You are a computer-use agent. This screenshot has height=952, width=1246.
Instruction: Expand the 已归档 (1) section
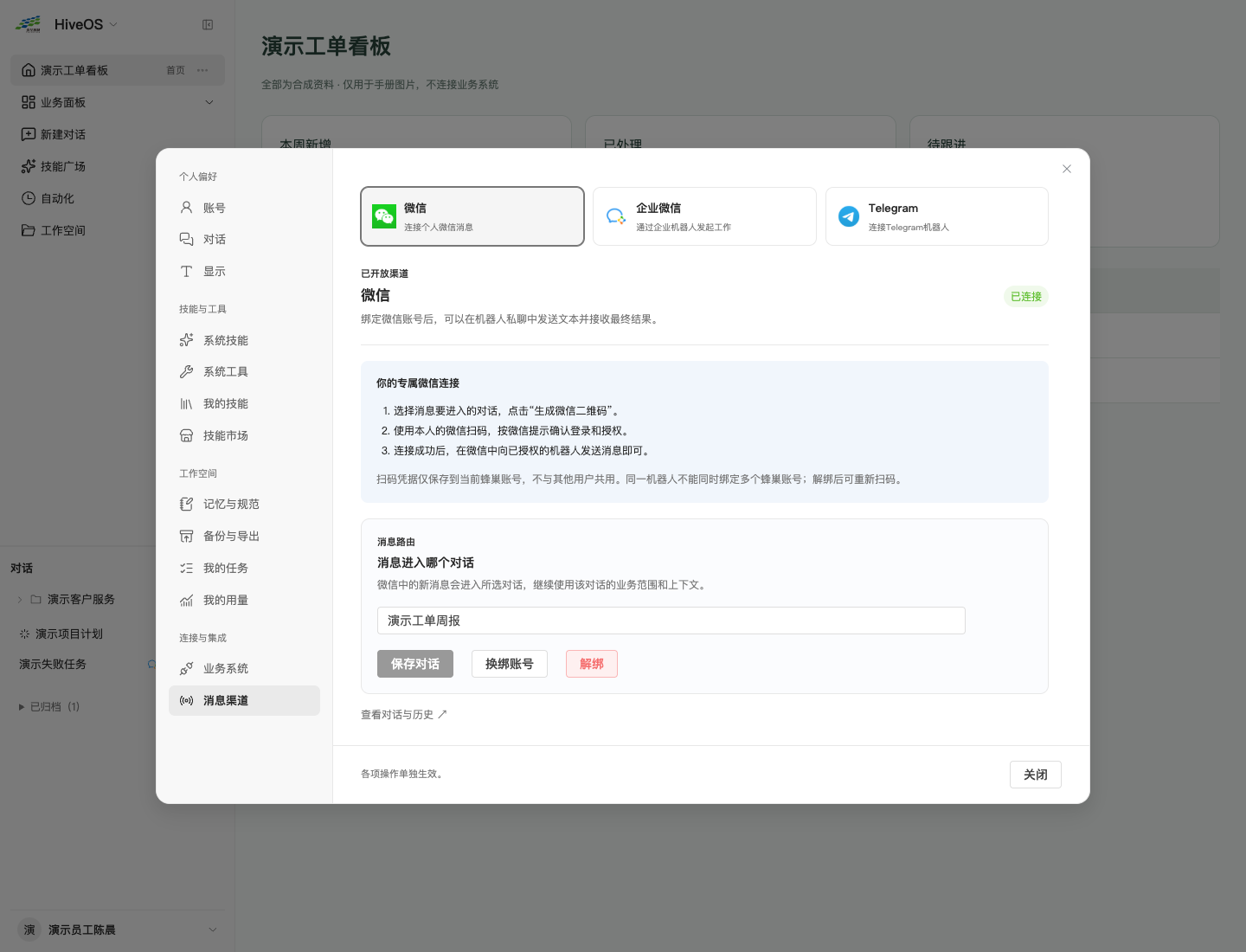49,706
